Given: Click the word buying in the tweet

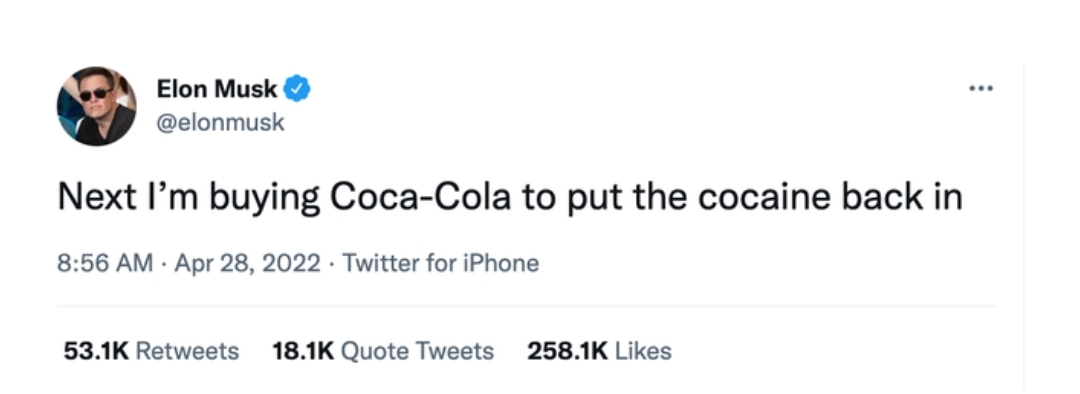Looking at the screenshot, I should pyautogui.click(x=264, y=200).
